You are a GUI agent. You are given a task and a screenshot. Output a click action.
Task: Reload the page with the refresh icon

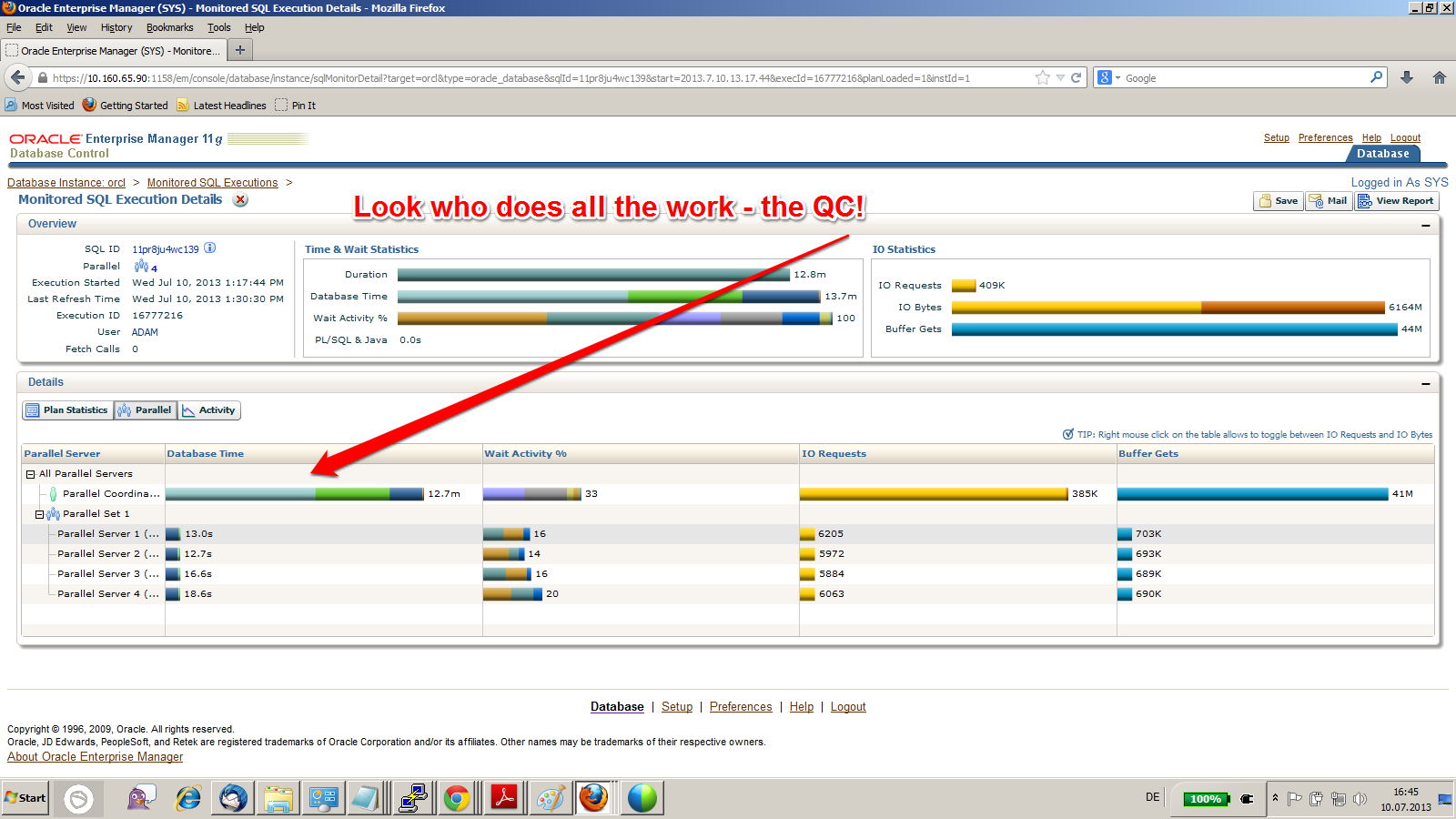pyautogui.click(x=1076, y=78)
